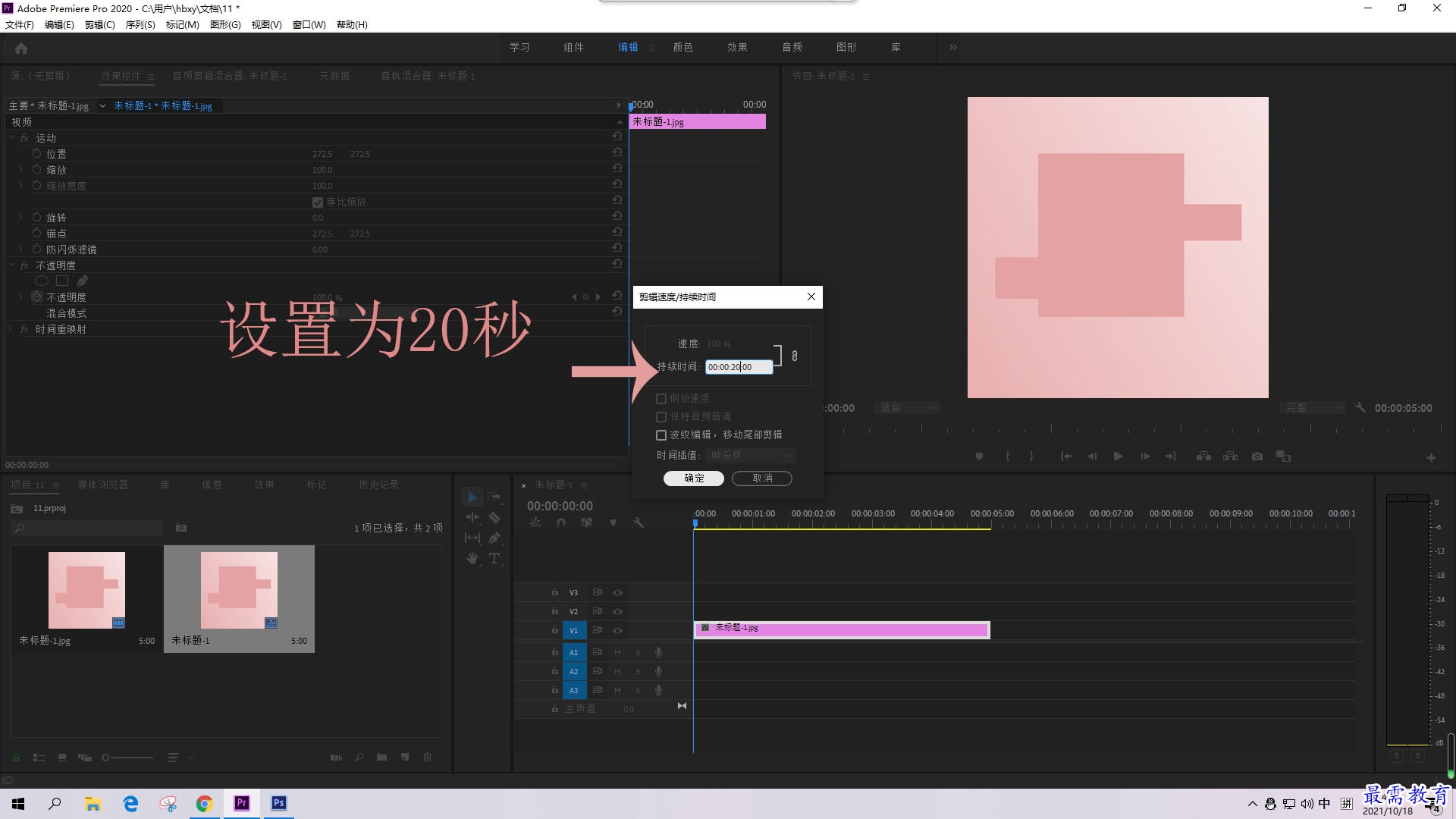Screen dimensions: 1456x819
Task: Select the 未标题-1.jpg clip on timeline V1
Action: (x=842, y=629)
